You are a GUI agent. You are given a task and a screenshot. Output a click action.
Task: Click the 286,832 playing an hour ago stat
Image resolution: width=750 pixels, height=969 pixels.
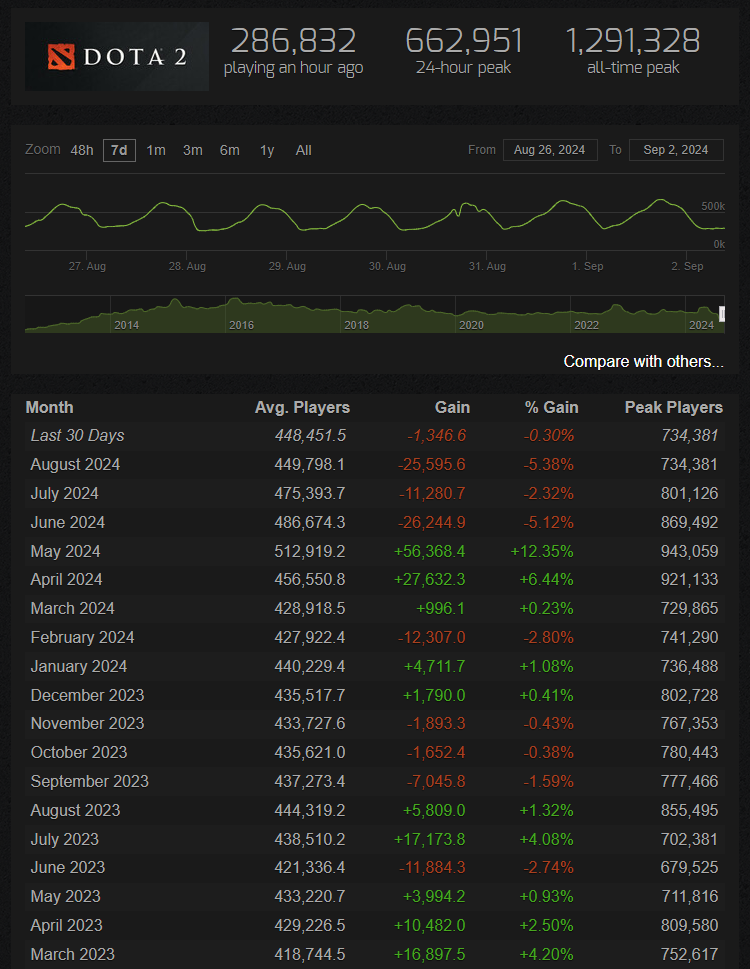click(293, 51)
